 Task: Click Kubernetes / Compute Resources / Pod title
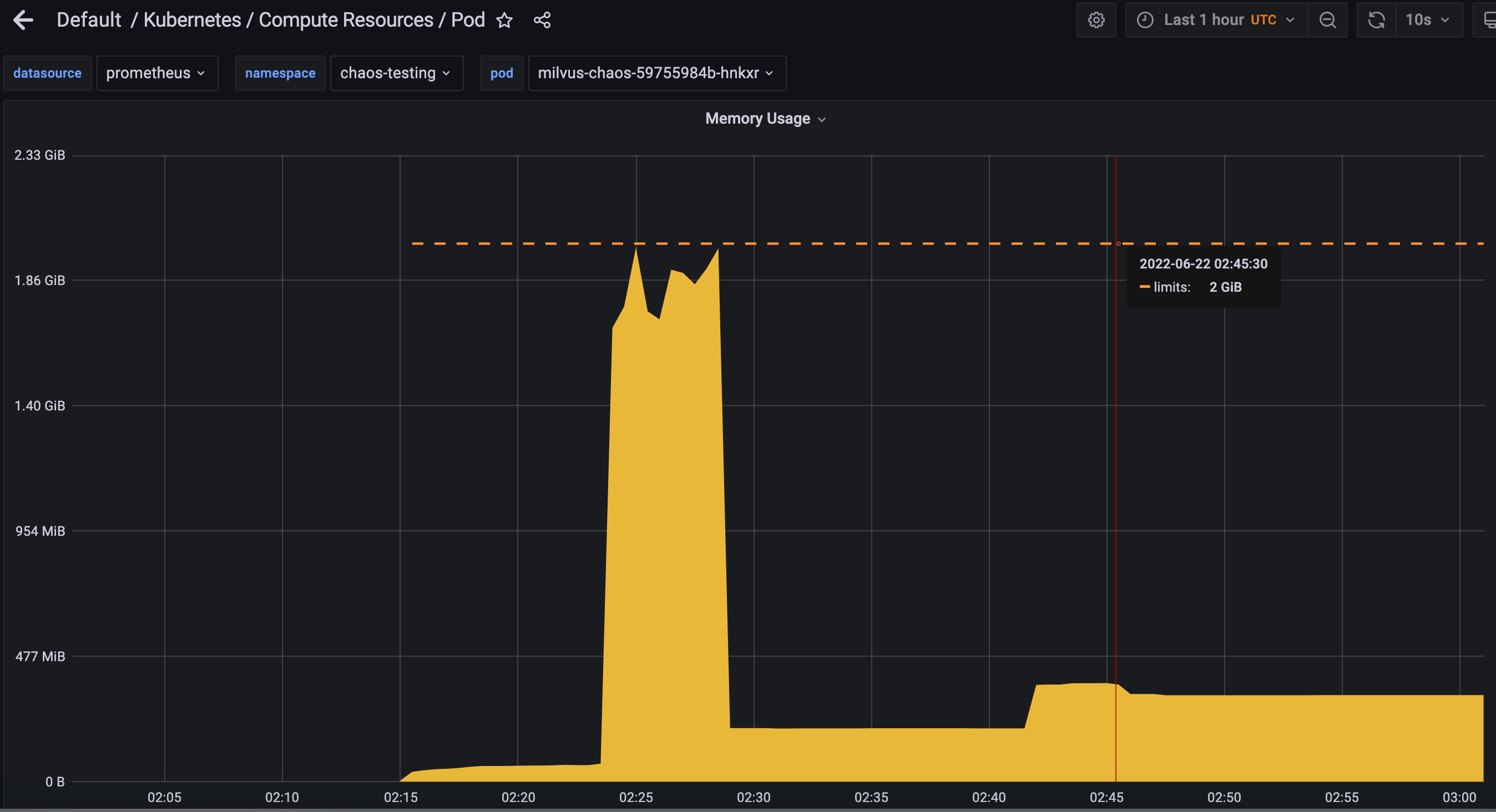(x=314, y=21)
